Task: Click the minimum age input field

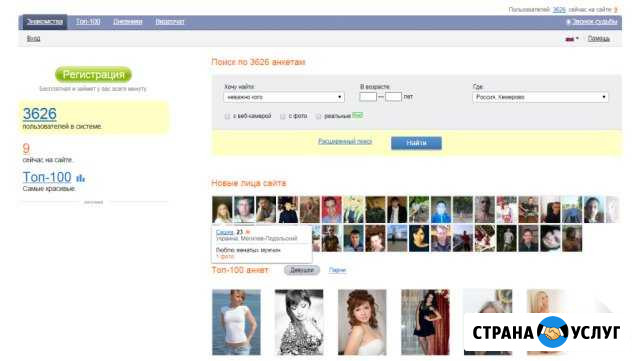Action: (x=368, y=97)
